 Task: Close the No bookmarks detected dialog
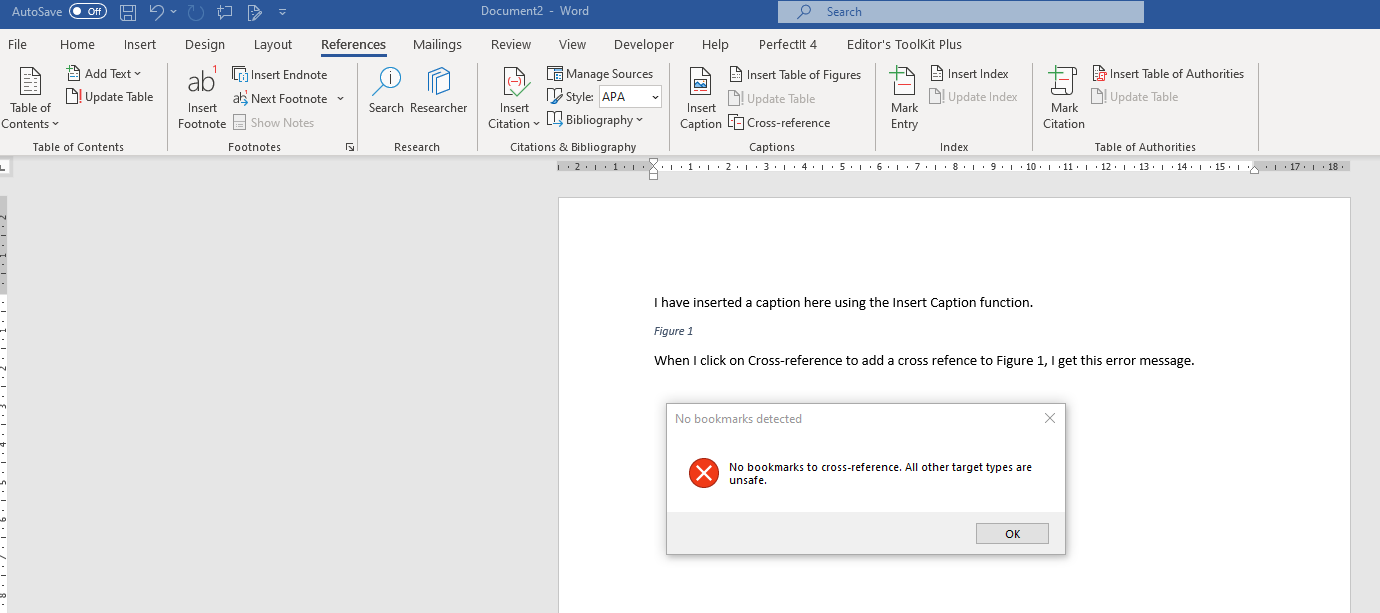[1049, 418]
